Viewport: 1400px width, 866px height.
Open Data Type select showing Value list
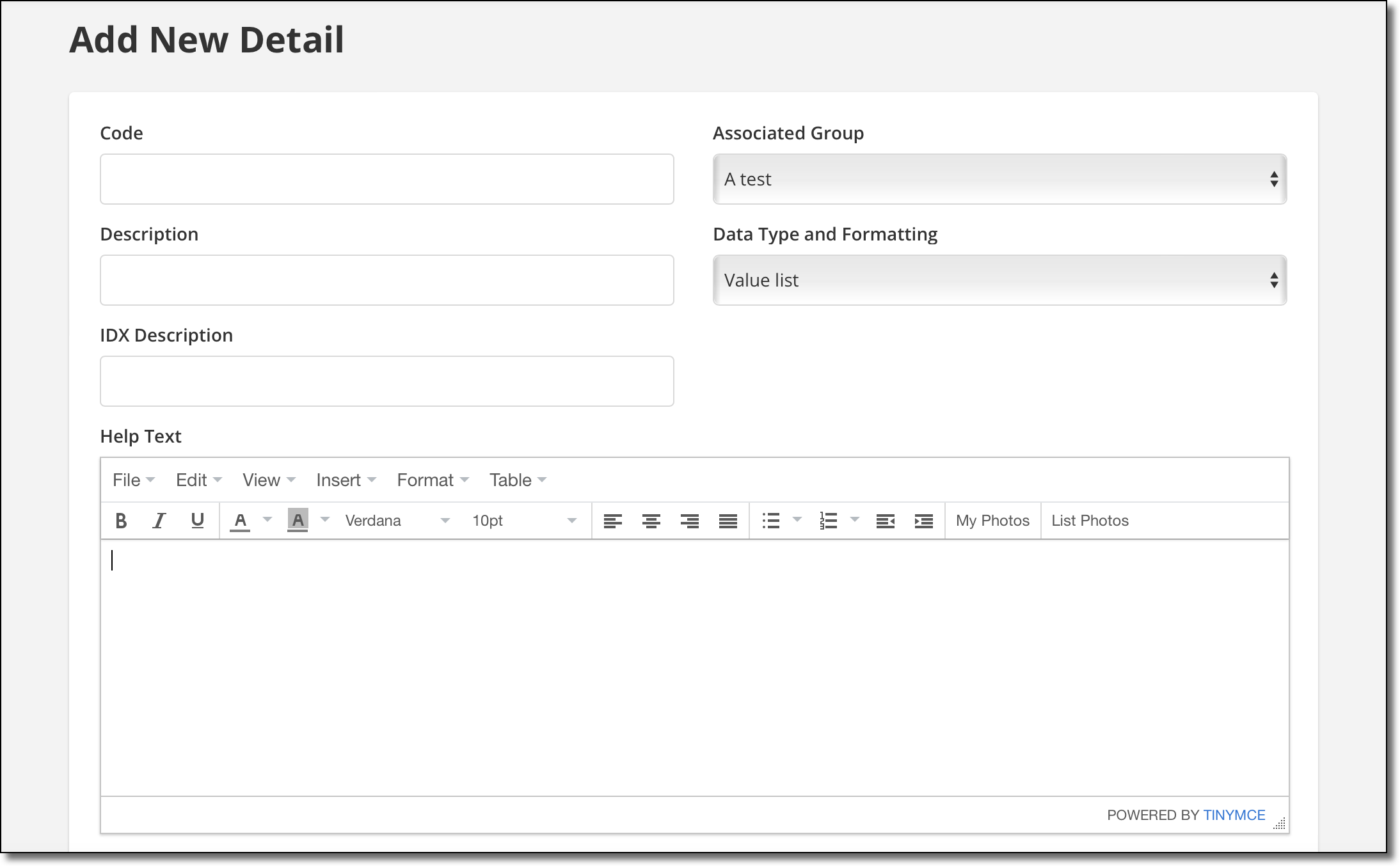click(x=999, y=280)
